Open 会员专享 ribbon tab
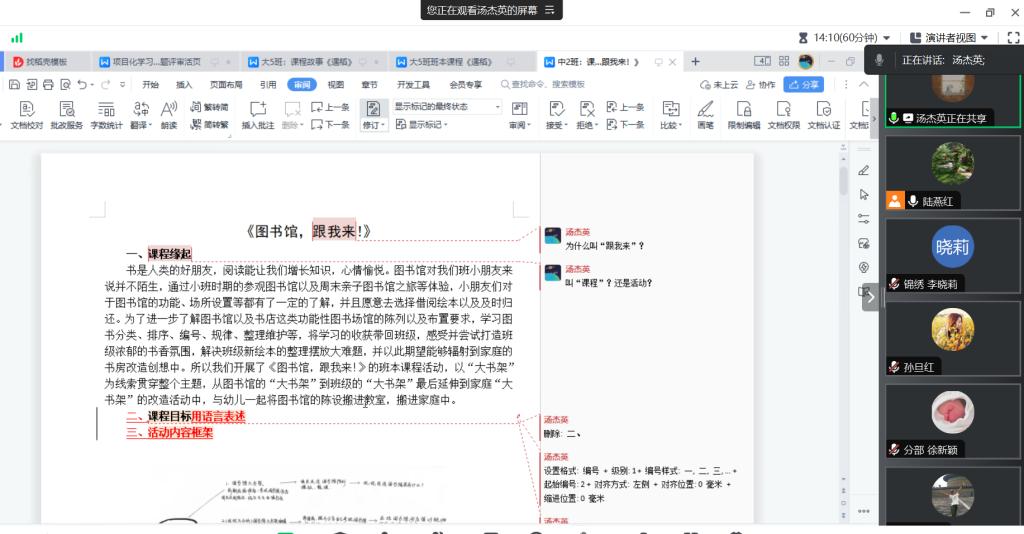Image resolution: width=1024 pixels, height=534 pixels. (466, 84)
